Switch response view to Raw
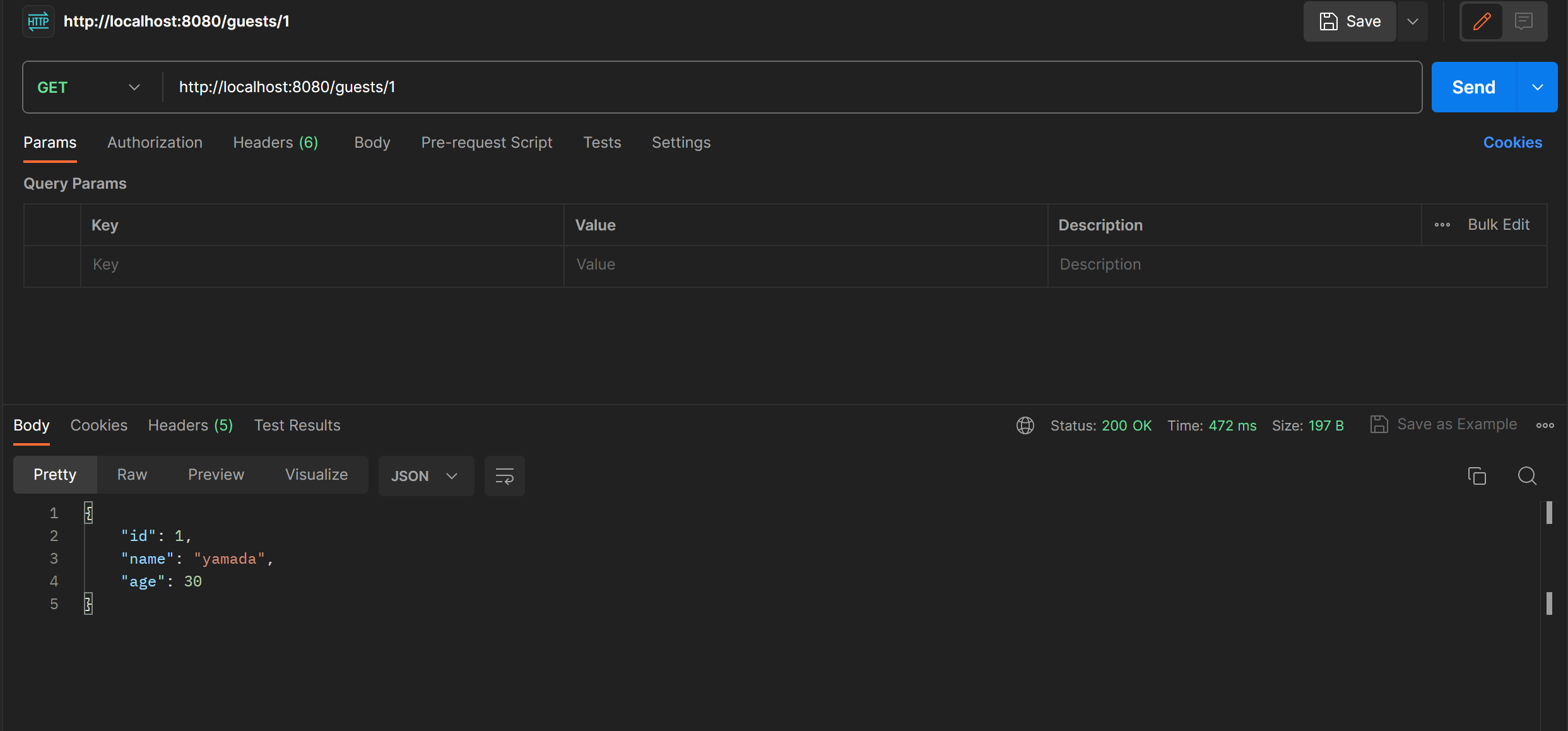The height and width of the screenshot is (731, 1568). (x=131, y=474)
